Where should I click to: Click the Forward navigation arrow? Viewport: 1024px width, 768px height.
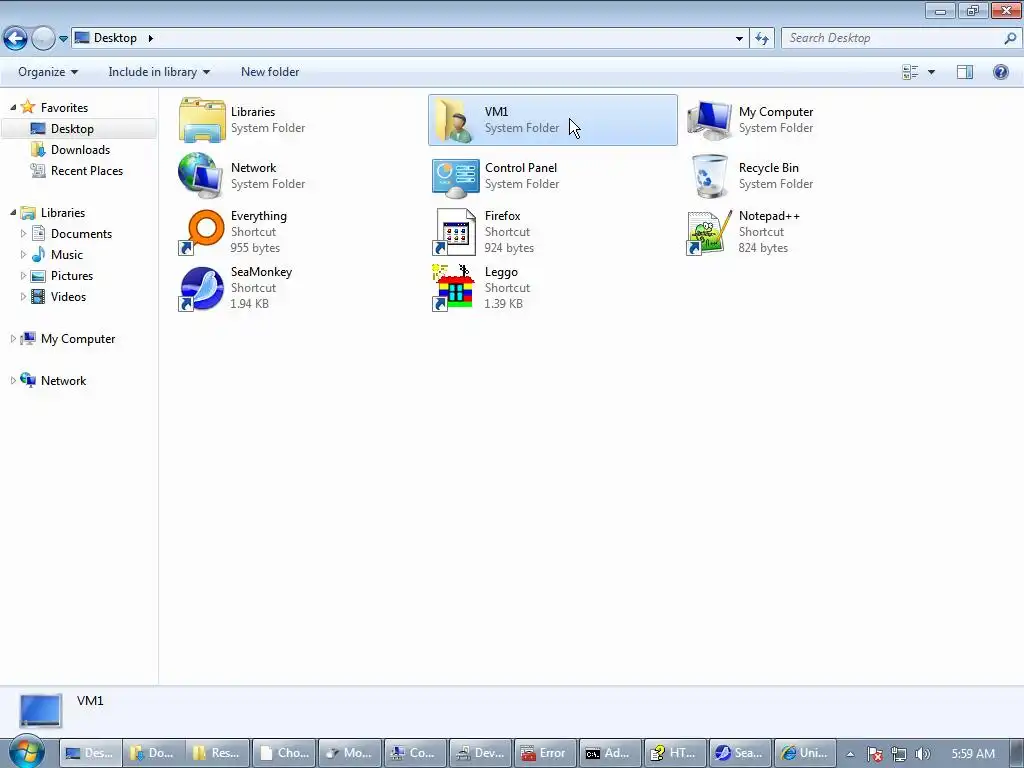[43, 38]
